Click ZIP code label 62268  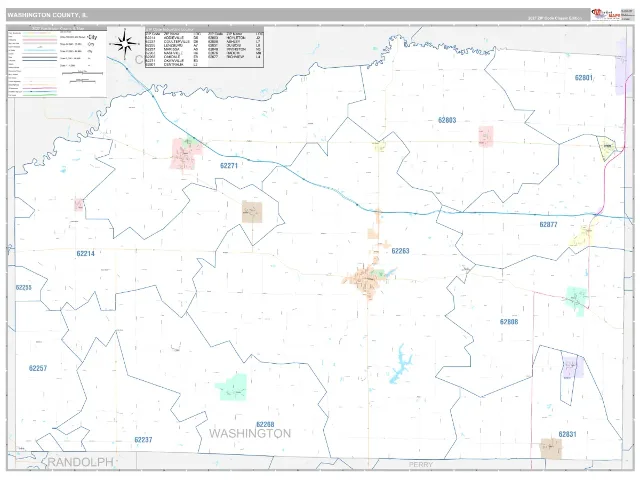[x=265, y=424]
